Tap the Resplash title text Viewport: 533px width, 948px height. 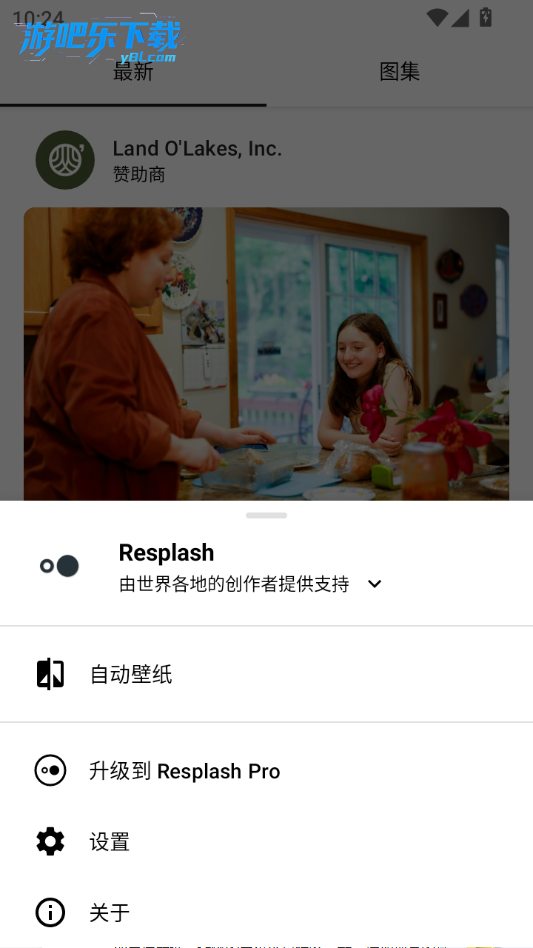coord(166,553)
